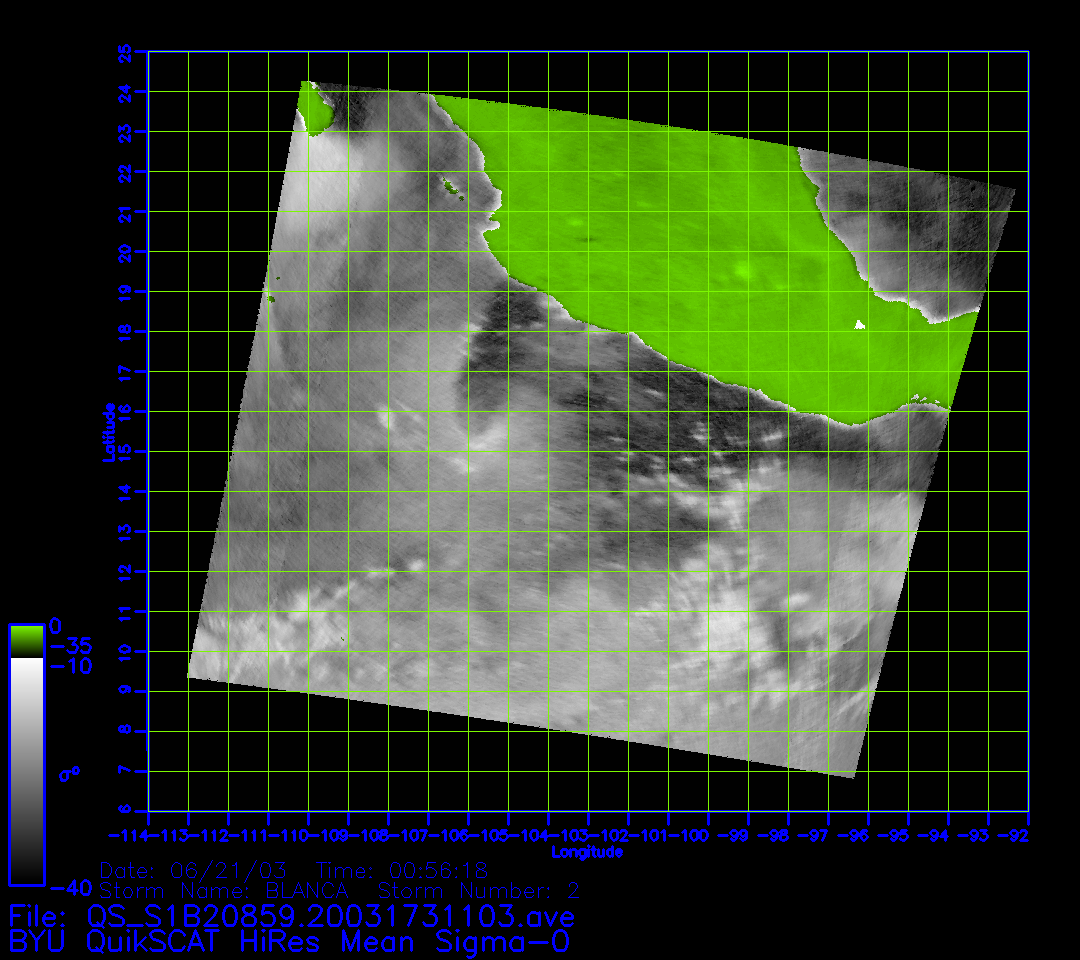The height and width of the screenshot is (960, 1080).
Task: Select the file name QS_S1B20859.20031731103.ave text
Action: (x=331, y=916)
